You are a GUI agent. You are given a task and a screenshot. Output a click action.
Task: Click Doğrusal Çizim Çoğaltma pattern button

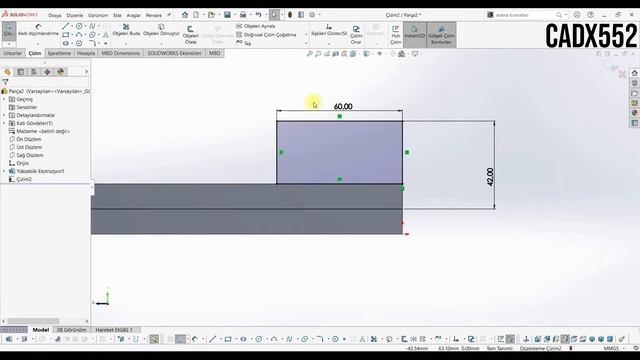click(266, 35)
